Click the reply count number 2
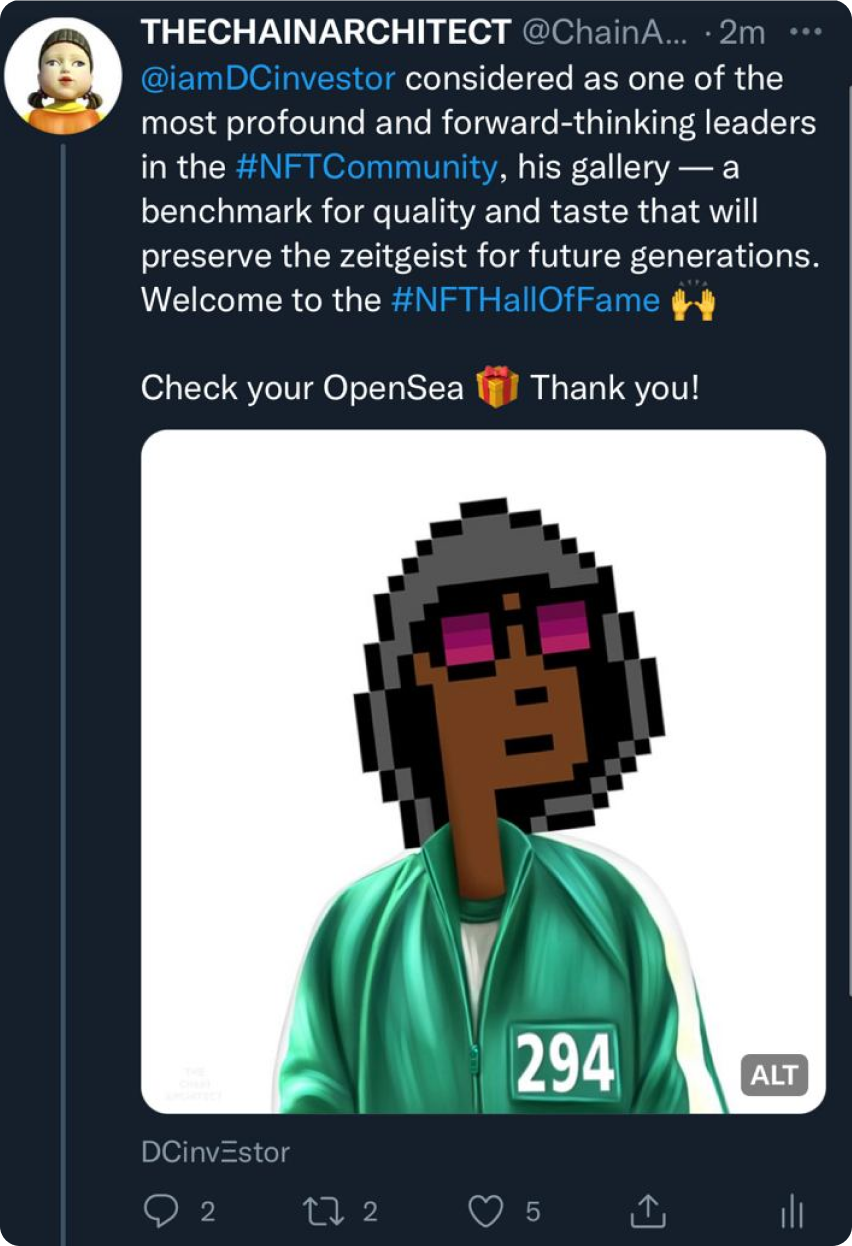The image size is (852, 1246). tap(207, 1212)
